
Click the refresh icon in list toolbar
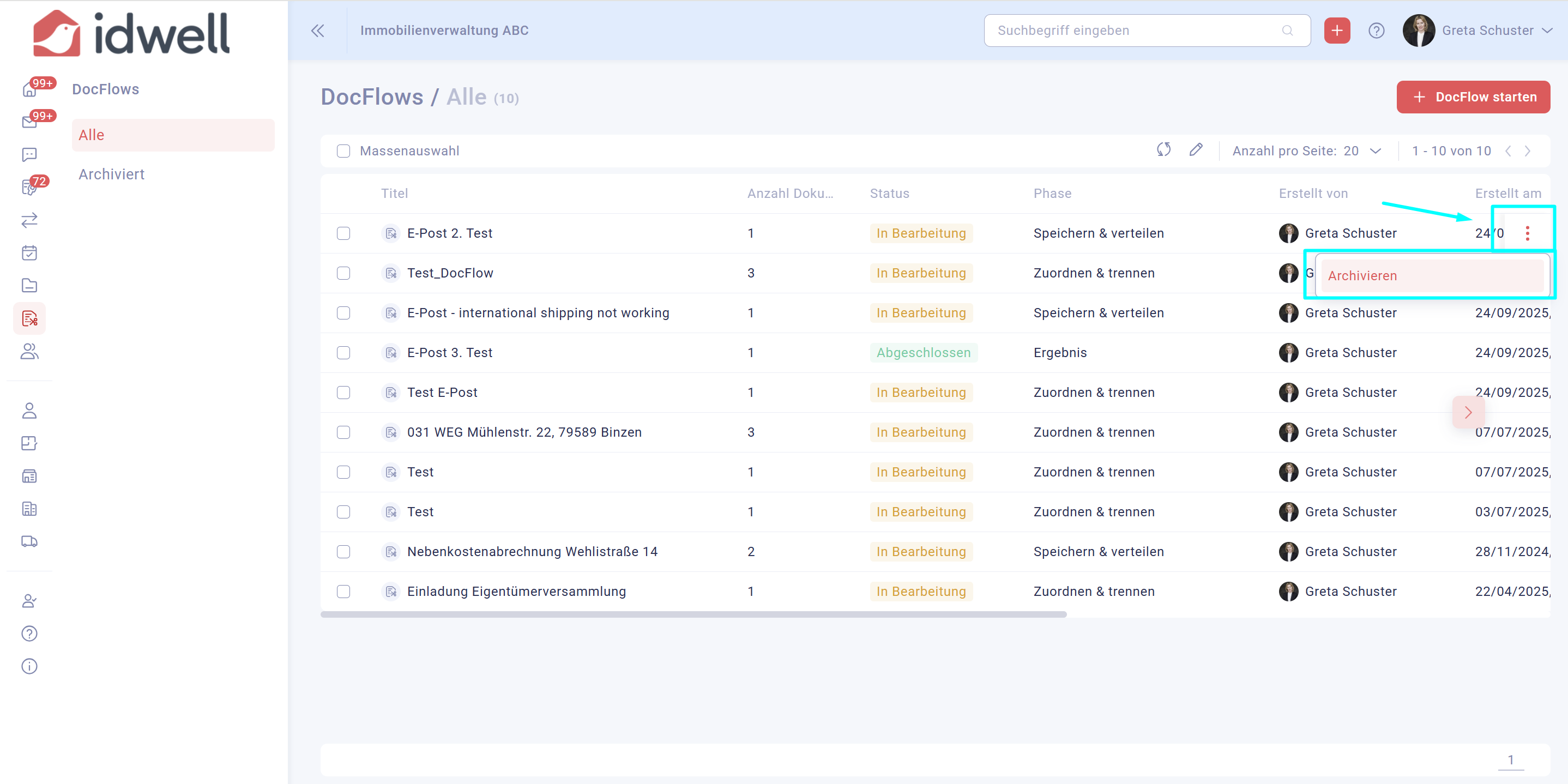pos(1163,150)
